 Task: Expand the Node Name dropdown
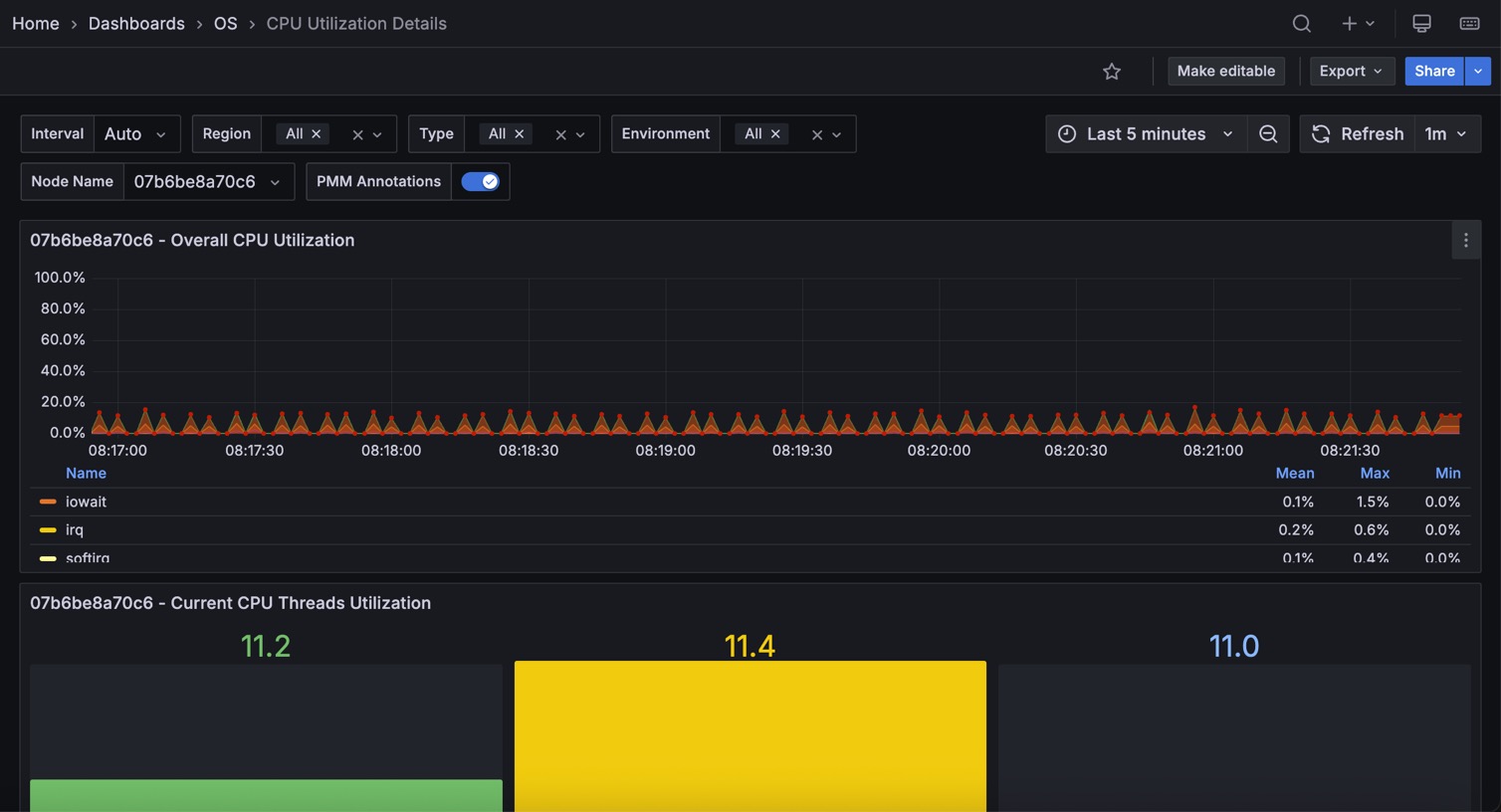[208, 181]
